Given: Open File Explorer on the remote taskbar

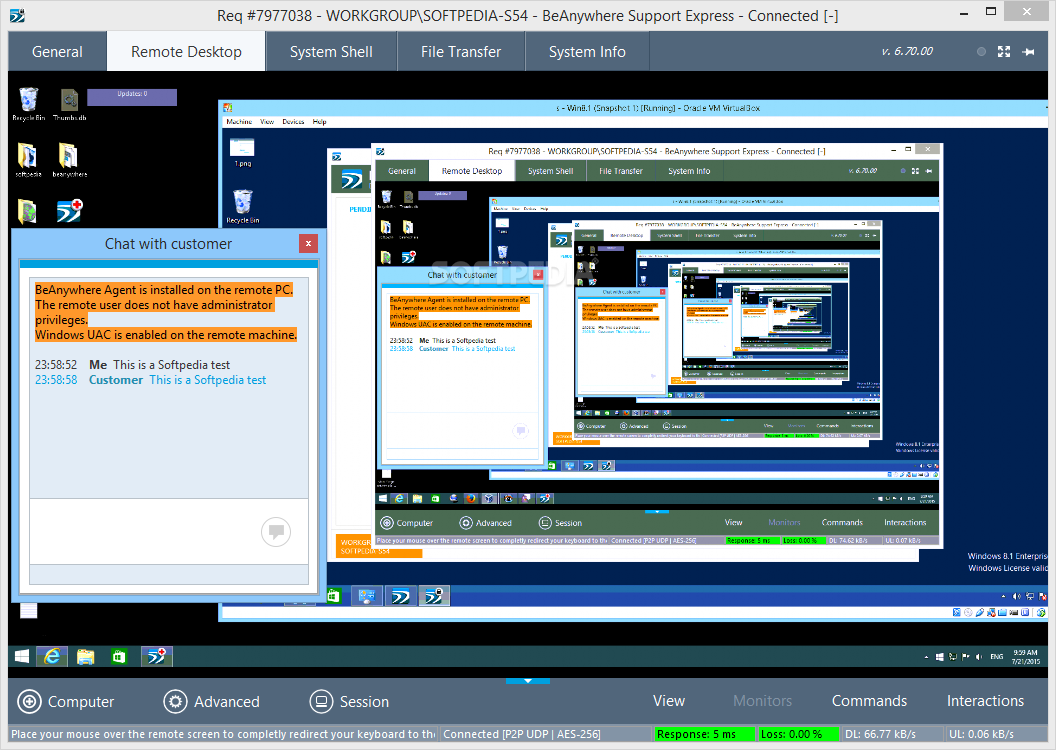Looking at the screenshot, I should click(x=86, y=656).
